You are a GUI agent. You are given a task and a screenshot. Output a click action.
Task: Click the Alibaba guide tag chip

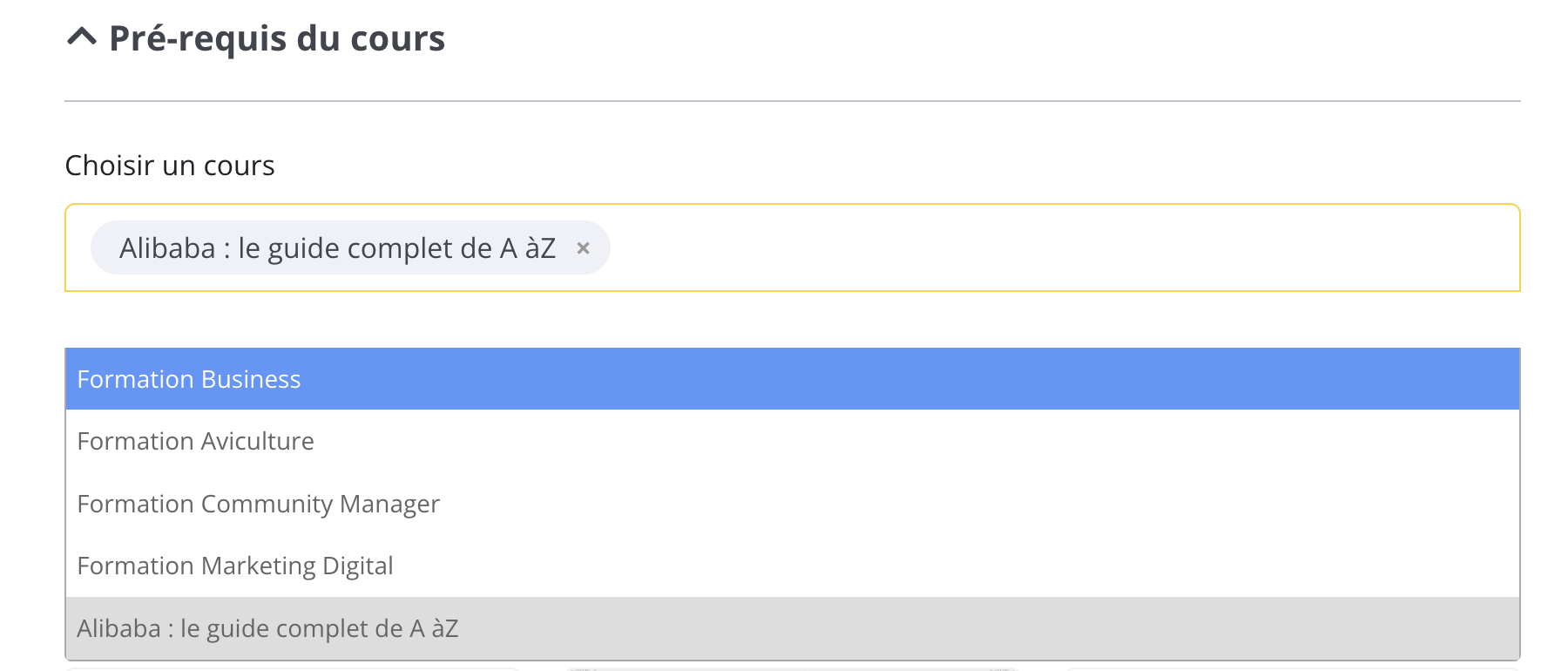[x=337, y=248]
